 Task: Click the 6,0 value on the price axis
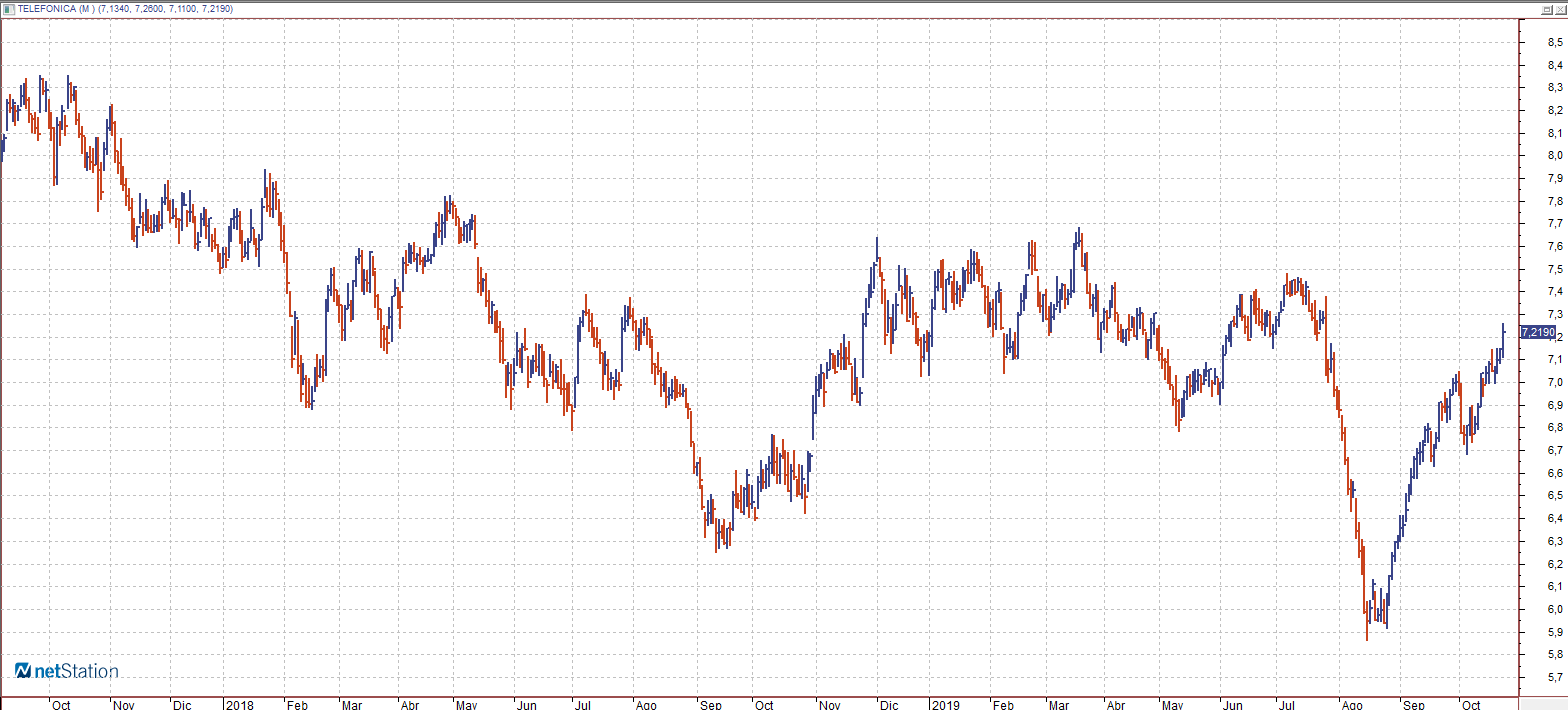click(x=1555, y=609)
